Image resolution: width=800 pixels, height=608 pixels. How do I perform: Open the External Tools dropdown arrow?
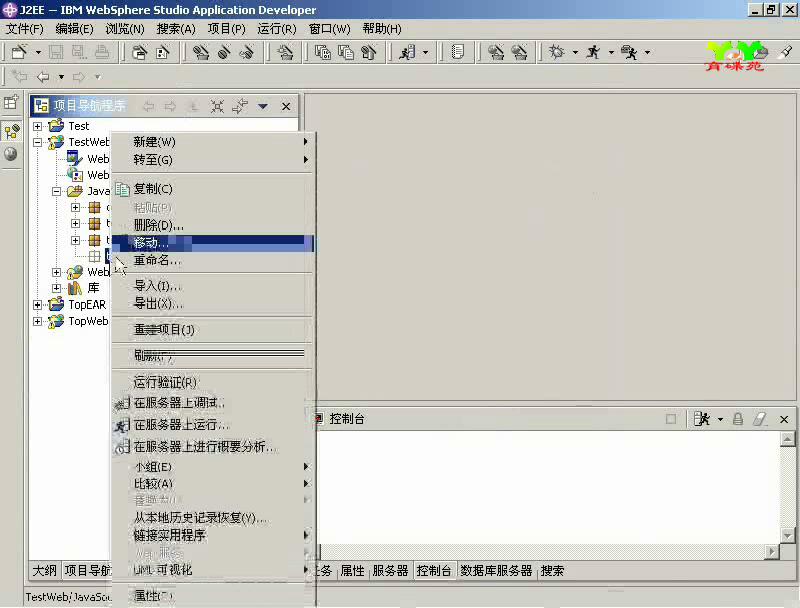pos(647,52)
